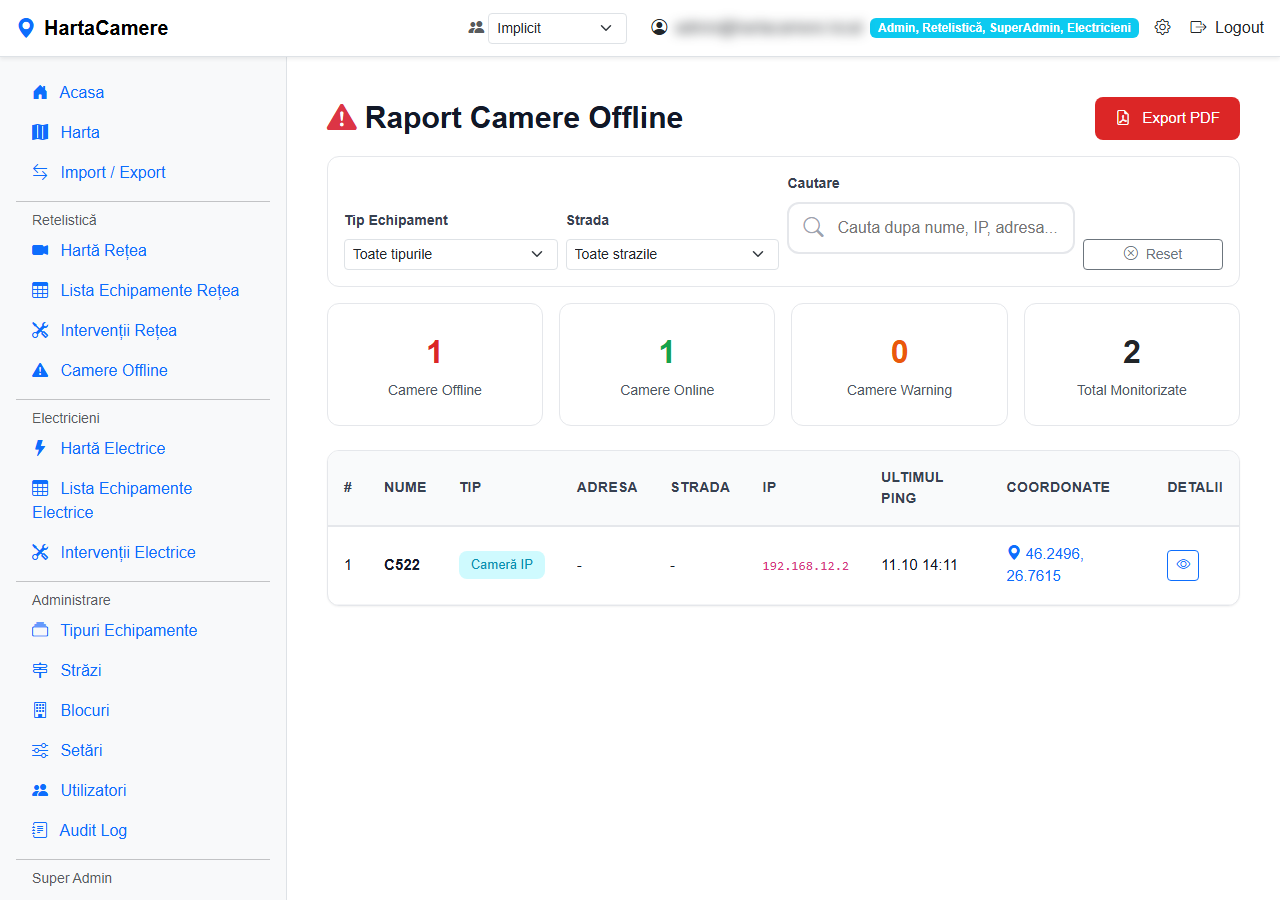The image size is (1280, 900).
Task: Click the signpost icon beside Străzi
Action: [x=40, y=670]
